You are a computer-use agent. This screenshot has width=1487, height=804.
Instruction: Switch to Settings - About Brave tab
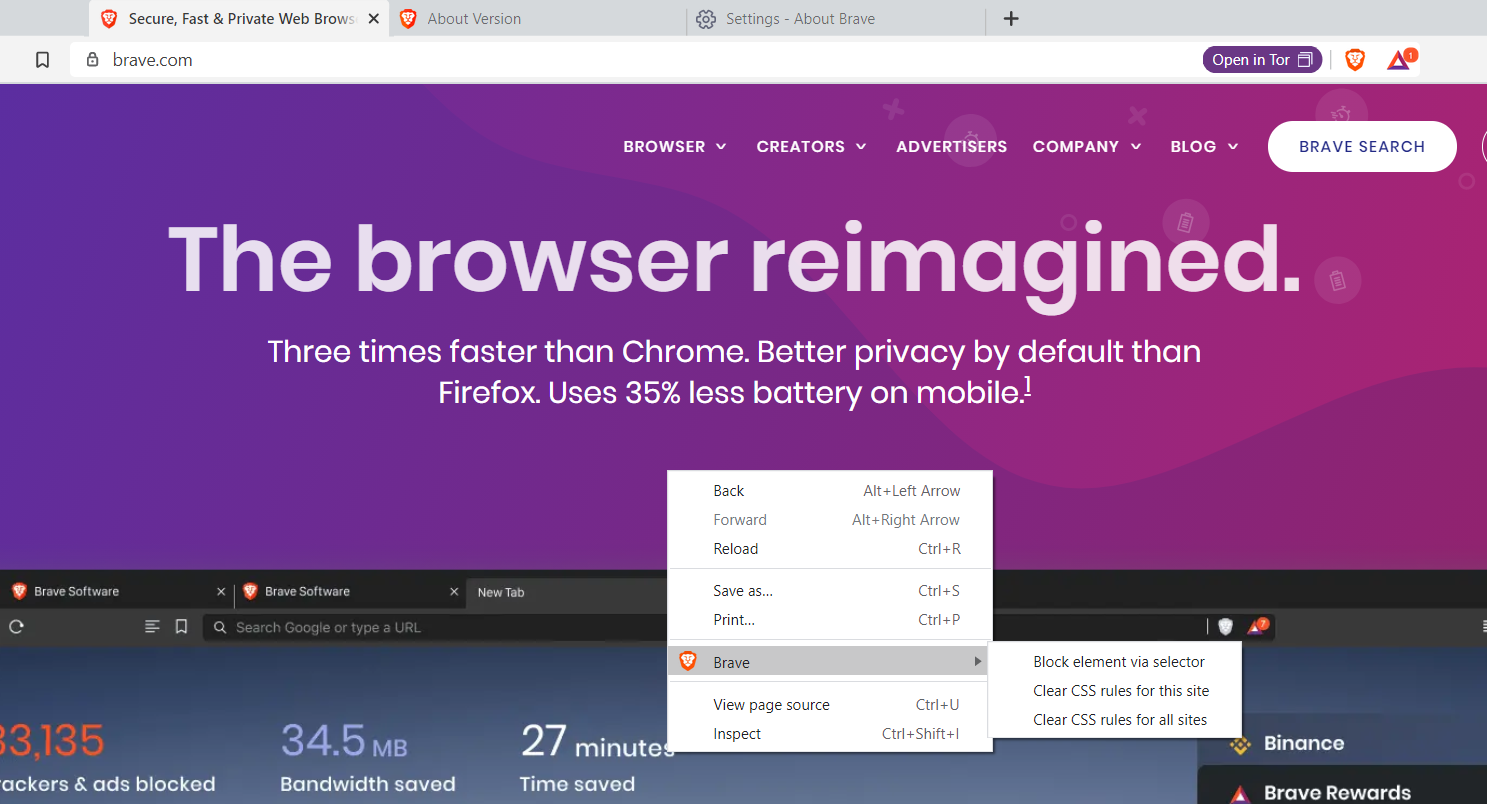tap(836, 19)
